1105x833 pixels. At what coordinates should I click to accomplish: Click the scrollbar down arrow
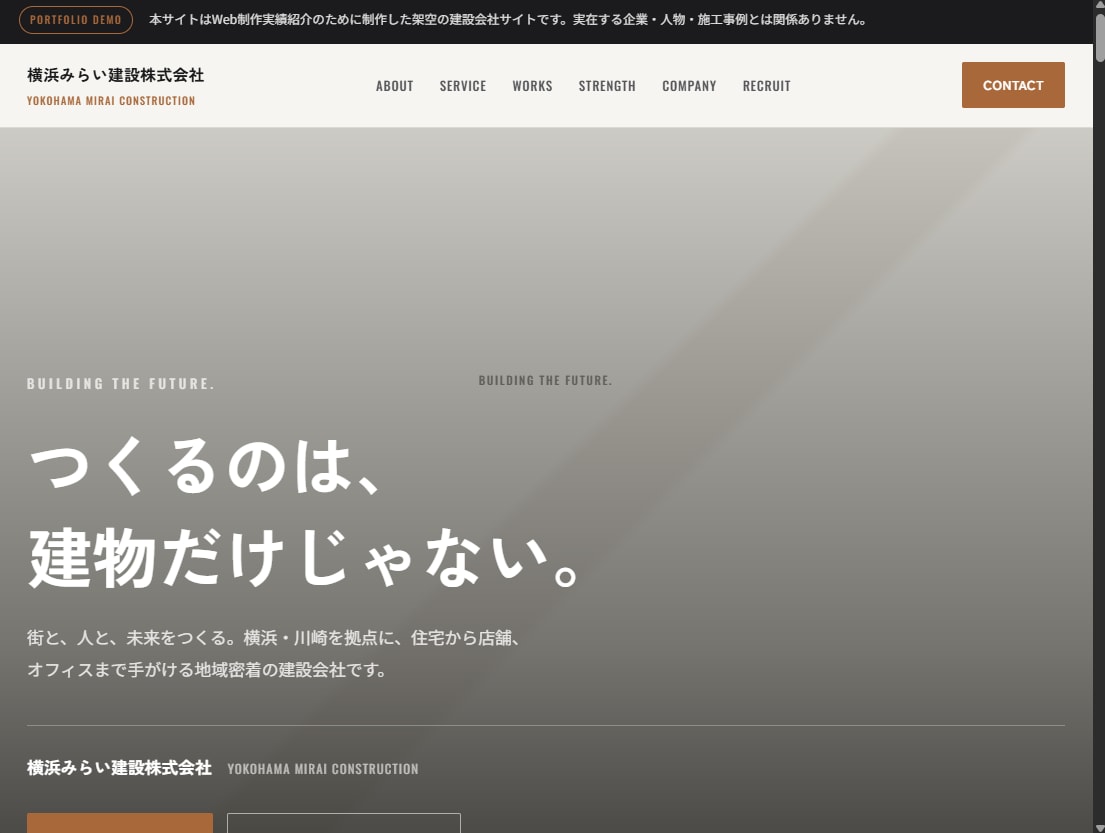tap(1099, 827)
